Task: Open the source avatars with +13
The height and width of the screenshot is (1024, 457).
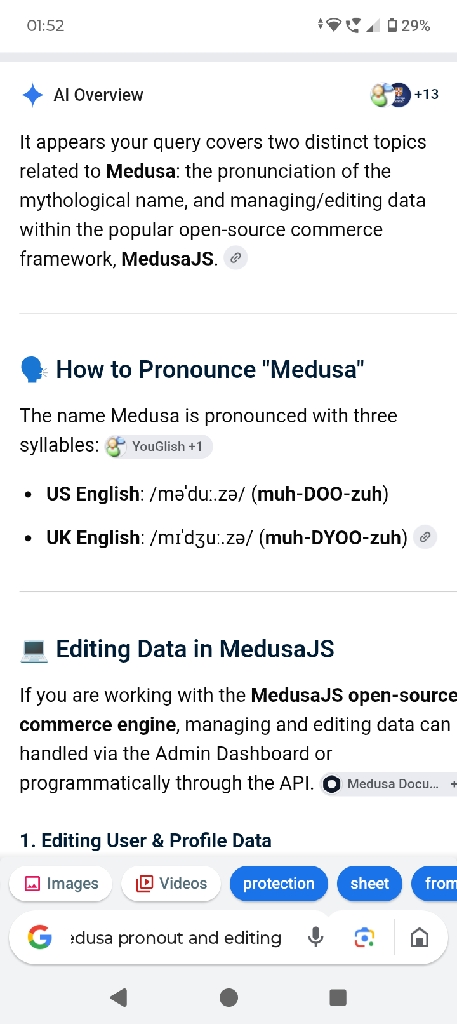Action: [404, 95]
